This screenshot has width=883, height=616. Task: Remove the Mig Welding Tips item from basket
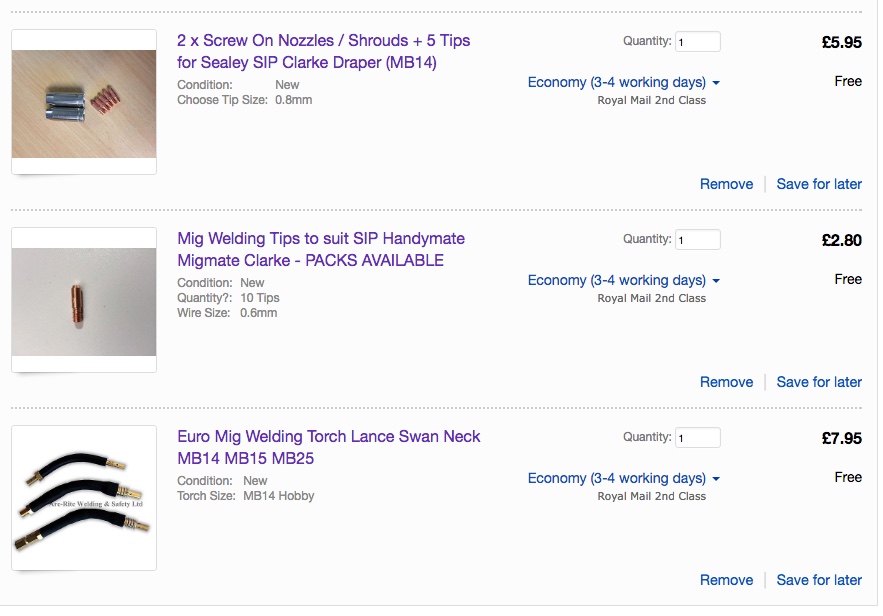[x=726, y=382]
